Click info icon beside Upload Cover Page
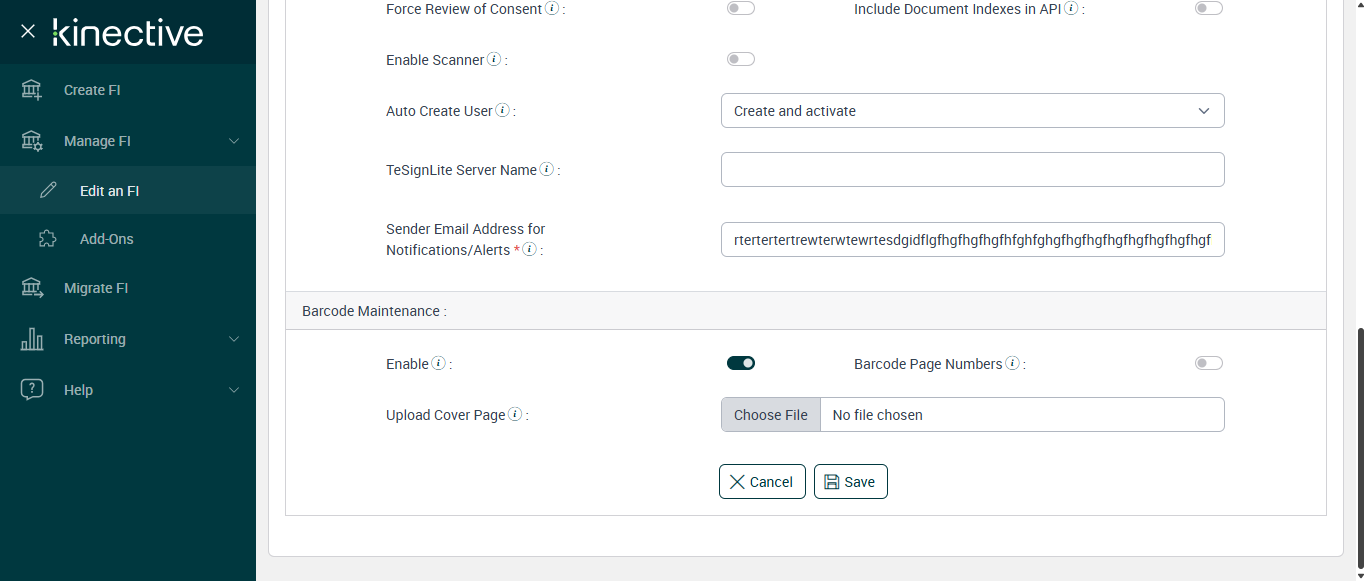This screenshot has width=1366, height=581. point(515,415)
